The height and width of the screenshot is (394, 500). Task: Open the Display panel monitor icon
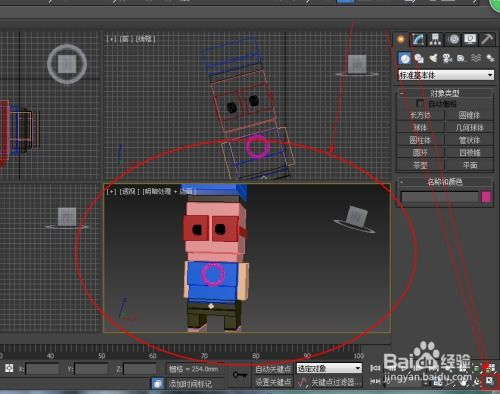click(470, 39)
